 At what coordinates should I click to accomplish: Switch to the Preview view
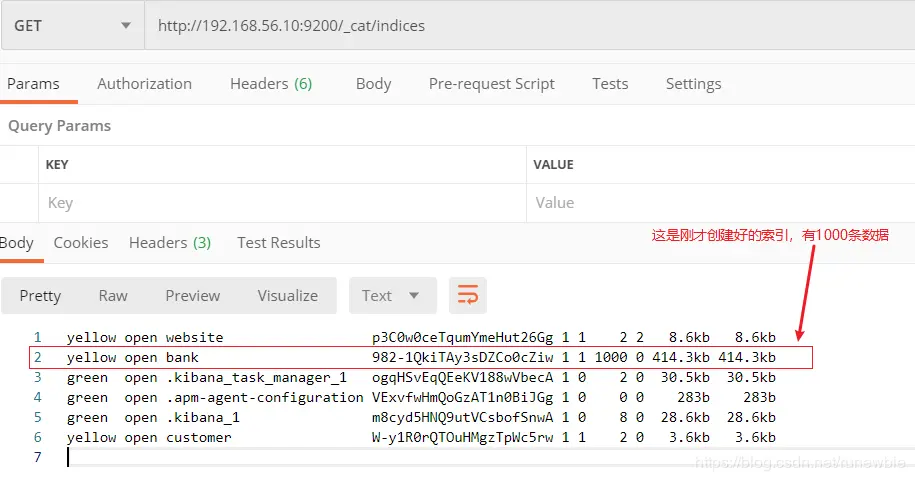tap(193, 296)
